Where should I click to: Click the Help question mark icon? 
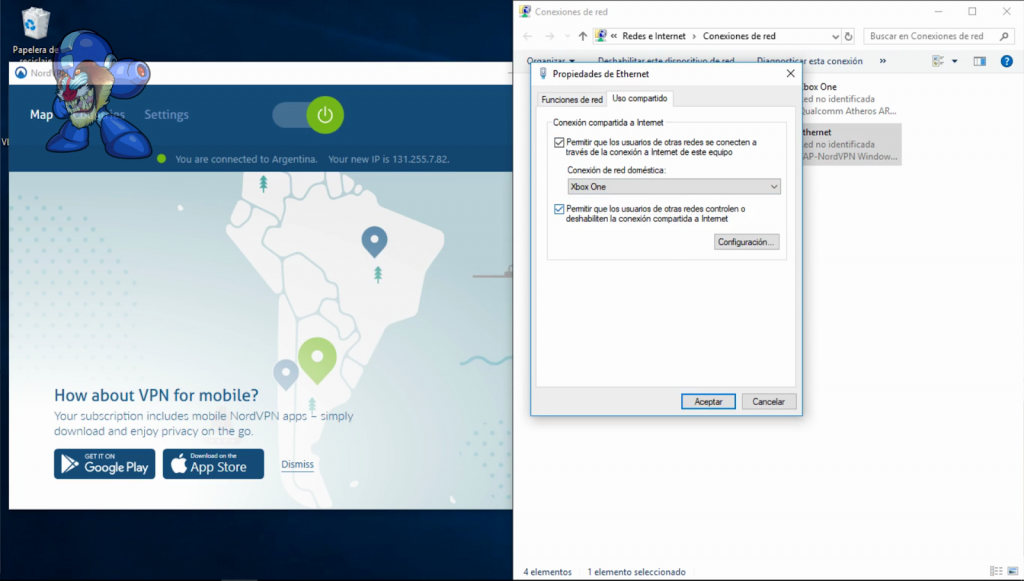click(1005, 61)
